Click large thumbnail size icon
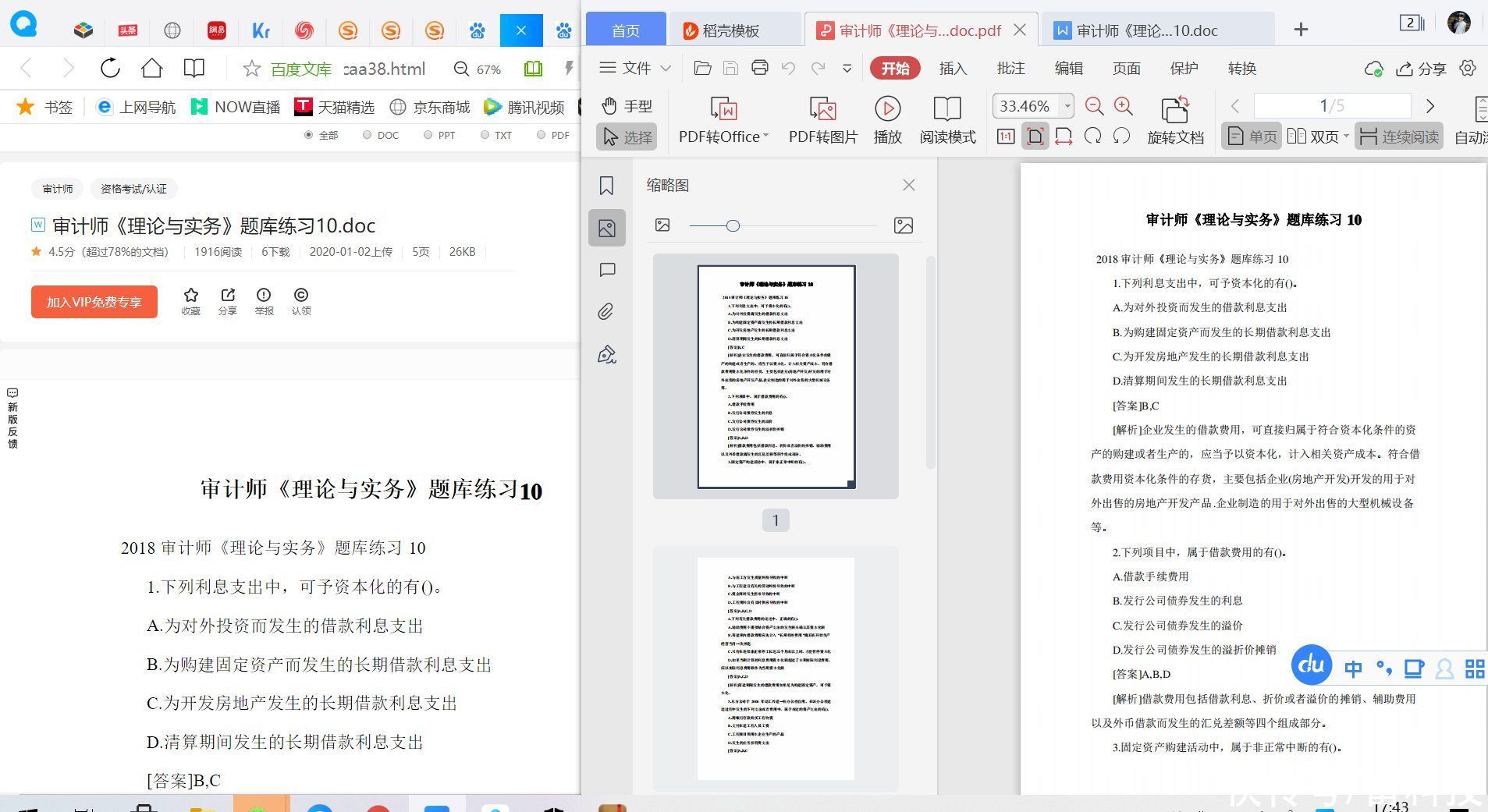The image size is (1488, 812). (x=903, y=225)
